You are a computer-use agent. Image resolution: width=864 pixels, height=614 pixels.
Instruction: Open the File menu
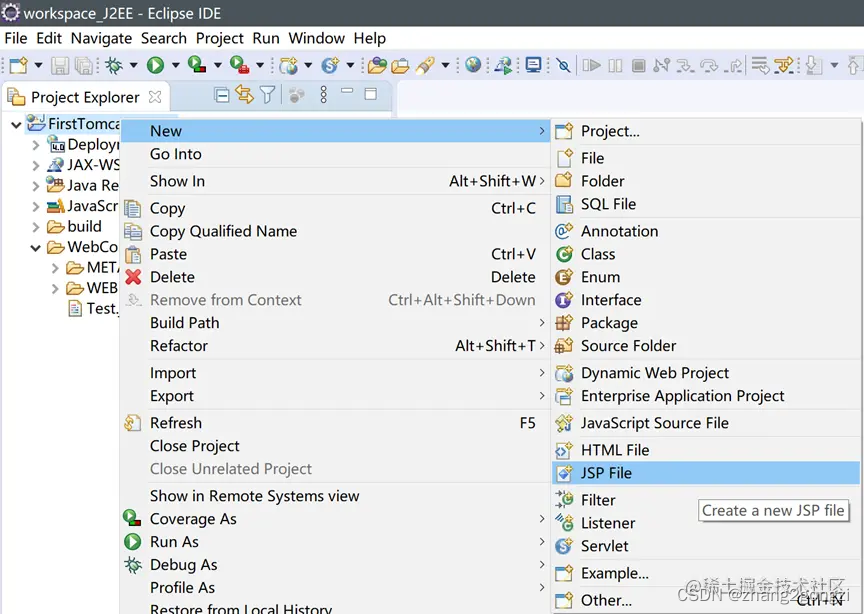pyautogui.click(x=15, y=38)
